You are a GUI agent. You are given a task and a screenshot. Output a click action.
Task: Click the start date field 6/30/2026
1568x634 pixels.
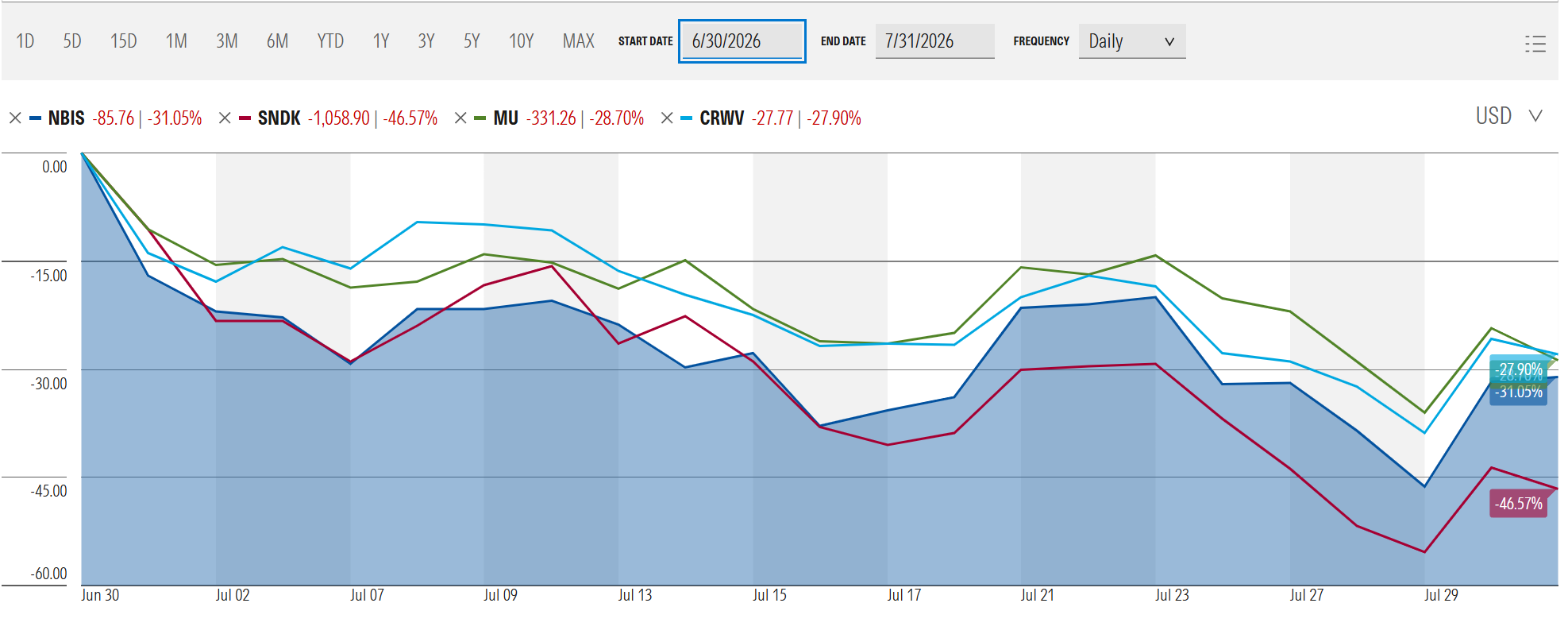[742, 41]
